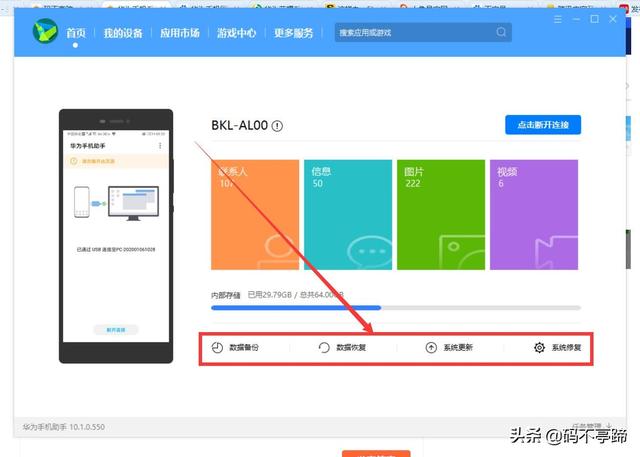Select the 系统更新 system update label
Viewport: 640px width, 457px height.
click(x=458, y=348)
